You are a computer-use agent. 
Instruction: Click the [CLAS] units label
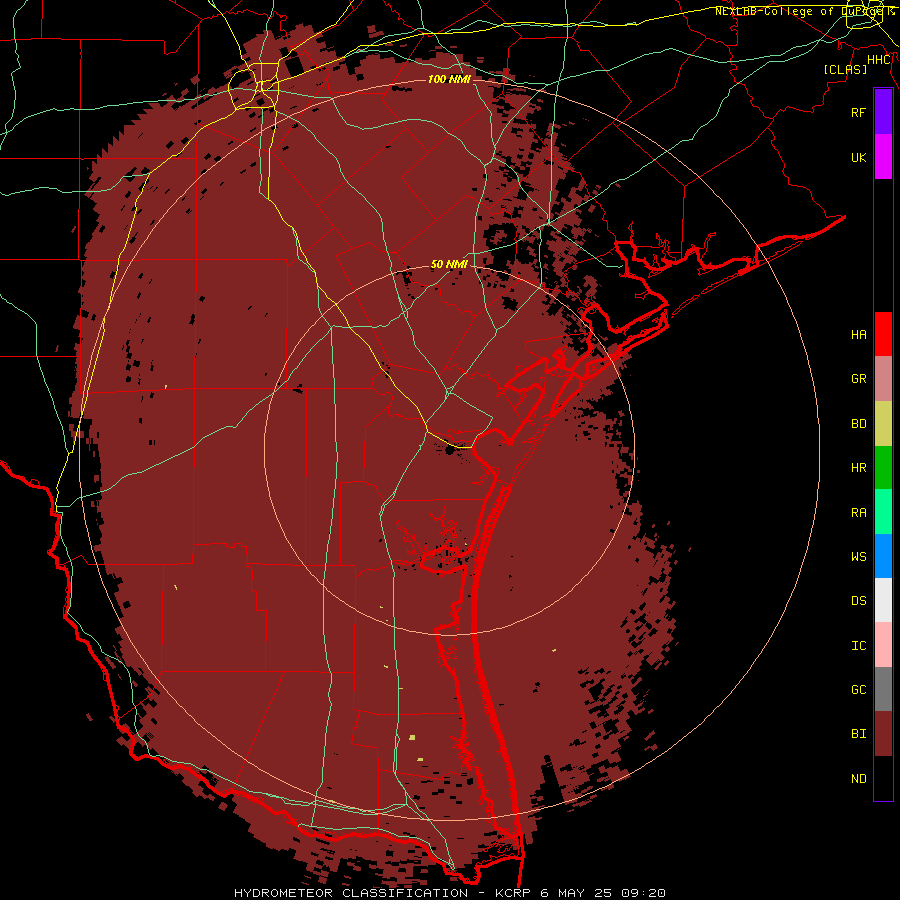[x=845, y=69]
